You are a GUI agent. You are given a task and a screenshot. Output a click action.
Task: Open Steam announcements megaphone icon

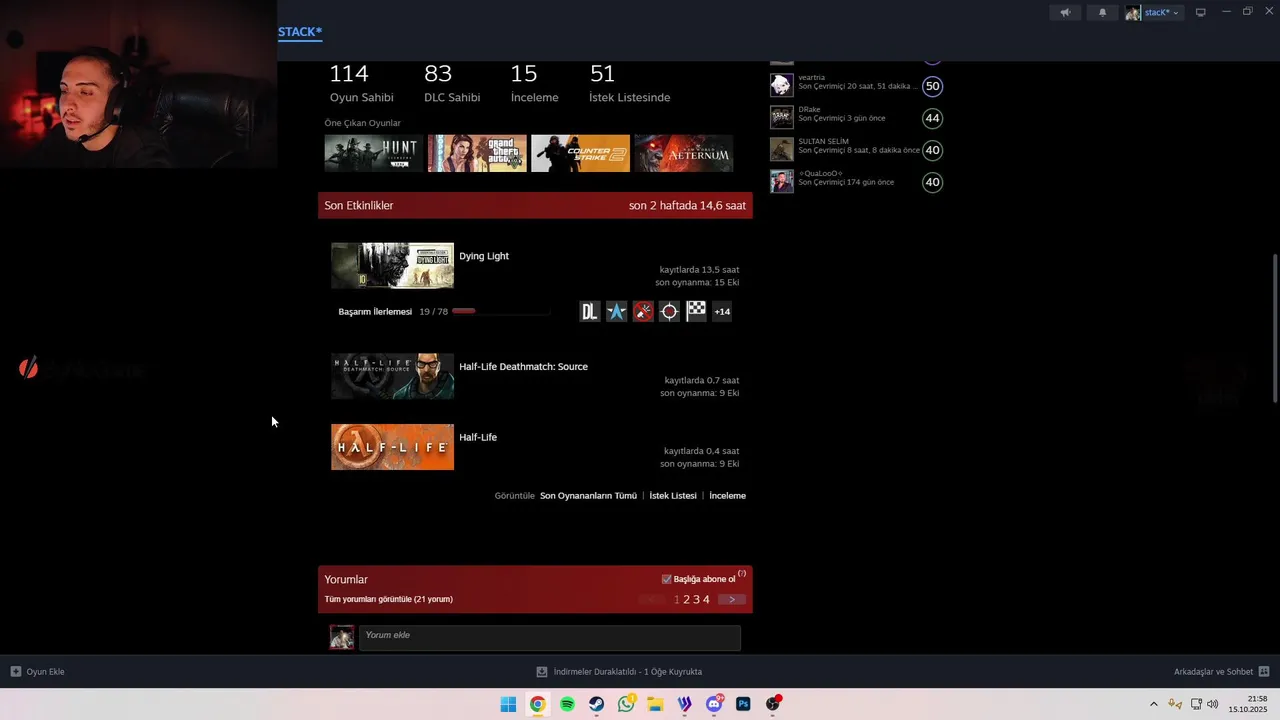pos(1065,12)
